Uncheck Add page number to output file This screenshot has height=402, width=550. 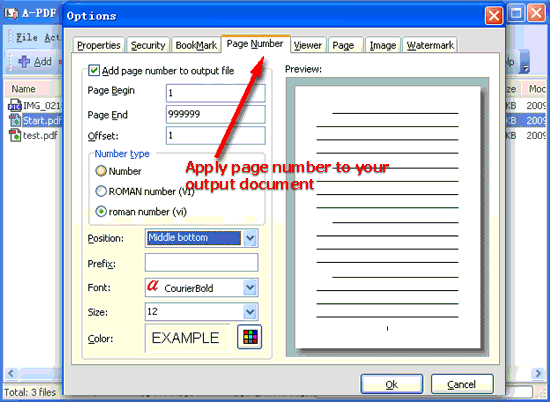94,71
